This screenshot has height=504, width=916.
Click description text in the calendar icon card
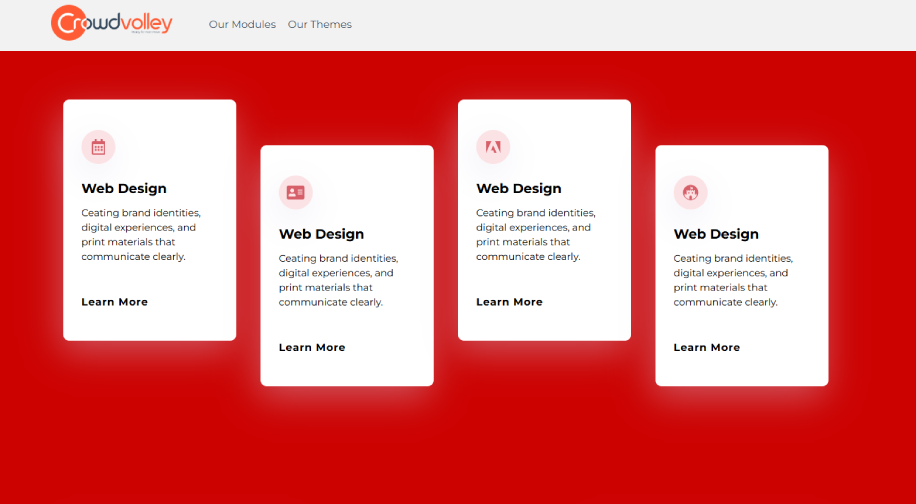(x=140, y=235)
